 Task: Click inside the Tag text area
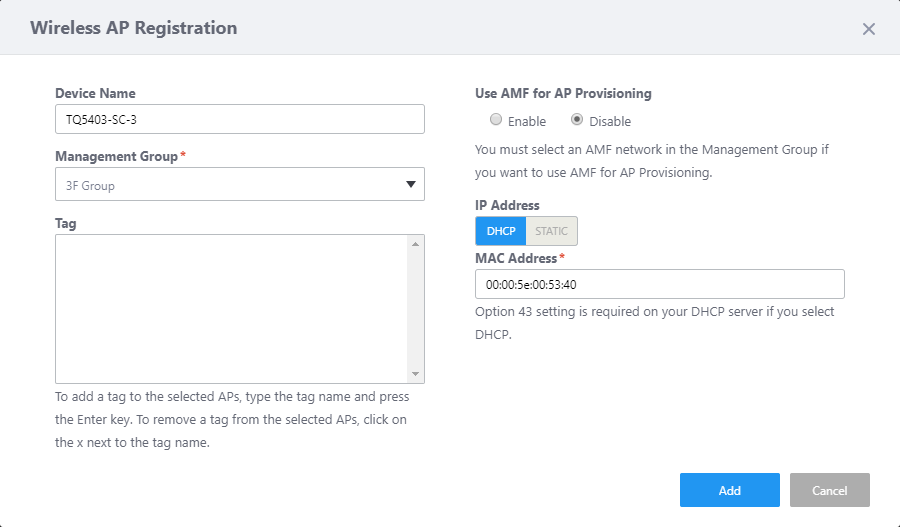pos(232,308)
